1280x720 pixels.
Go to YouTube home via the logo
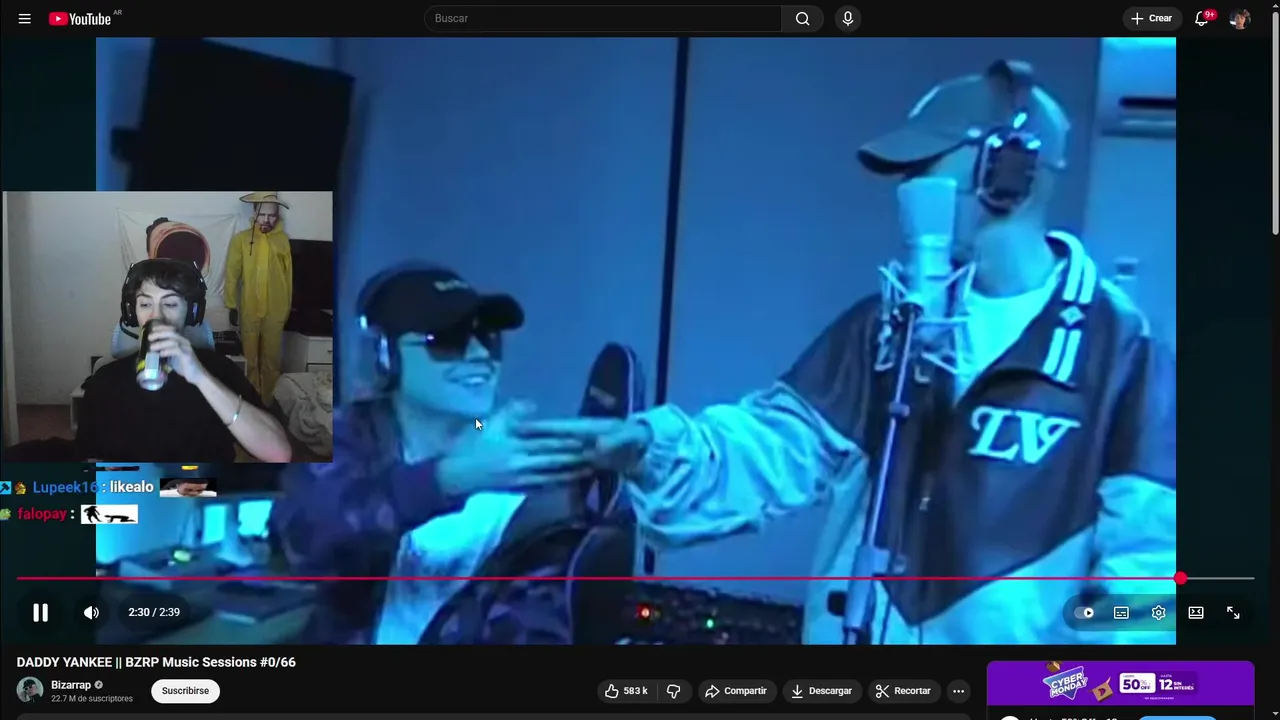tap(80, 19)
